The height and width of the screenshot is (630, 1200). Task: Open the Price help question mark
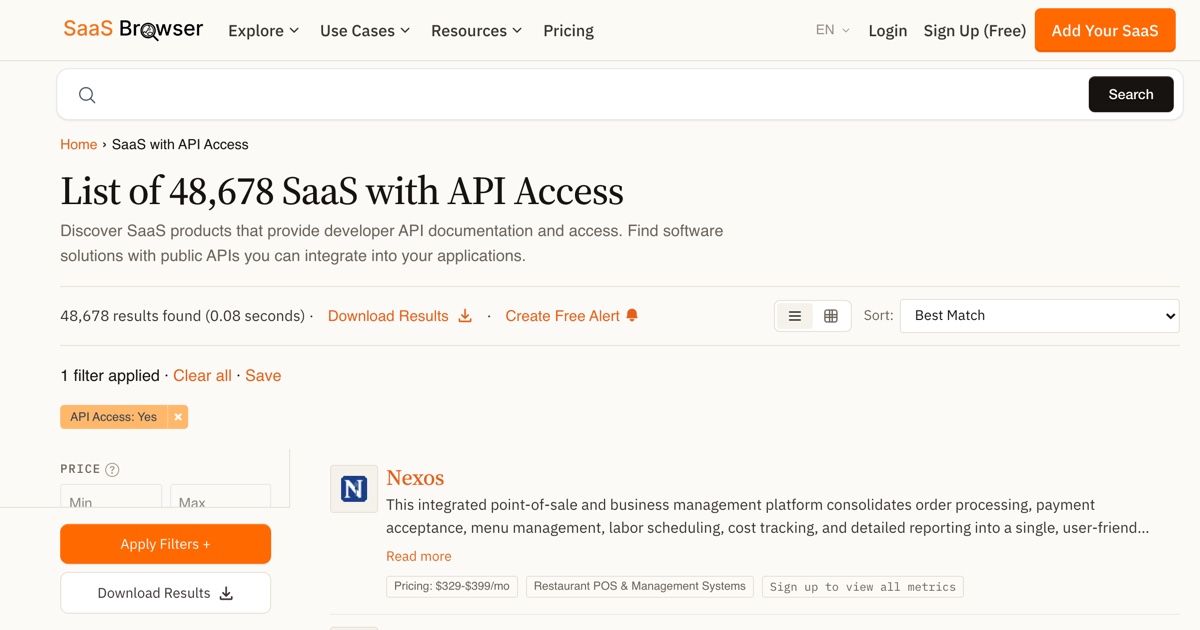112,470
